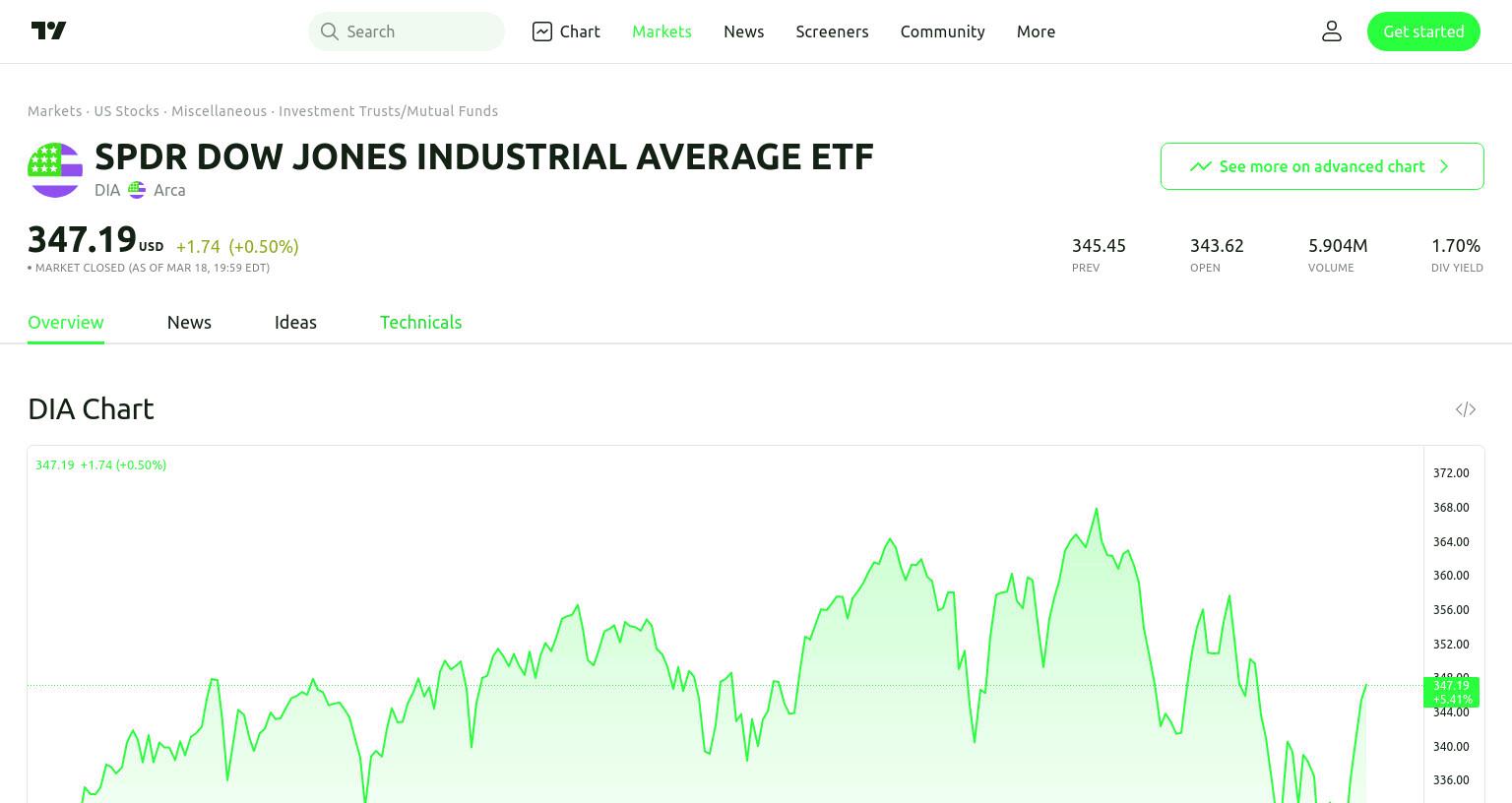The width and height of the screenshot is (1512, 803).
Task: Open the Markets menu
Action: click(x=661, y=31)
